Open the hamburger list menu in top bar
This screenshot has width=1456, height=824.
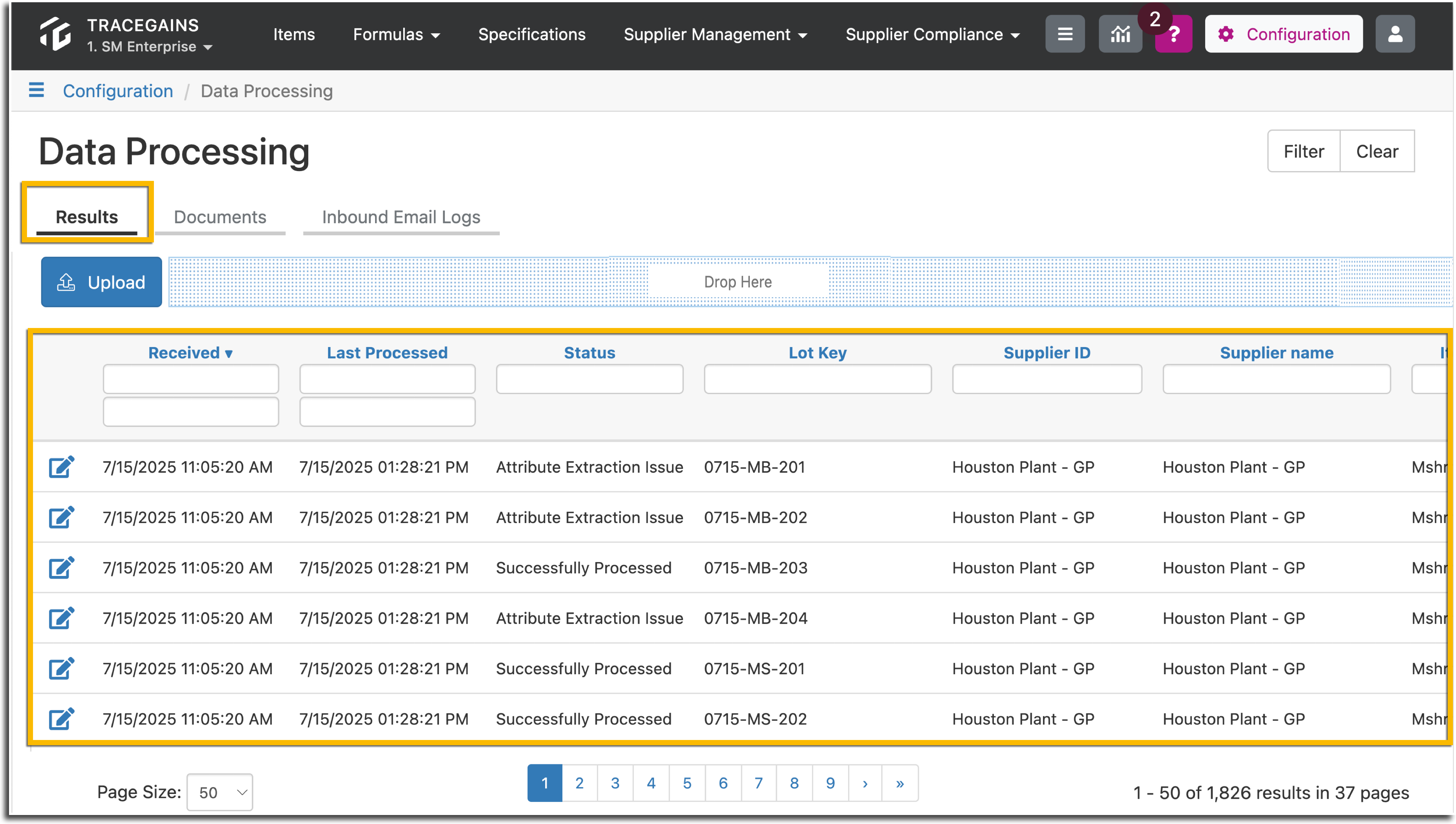pos(1065,34)
